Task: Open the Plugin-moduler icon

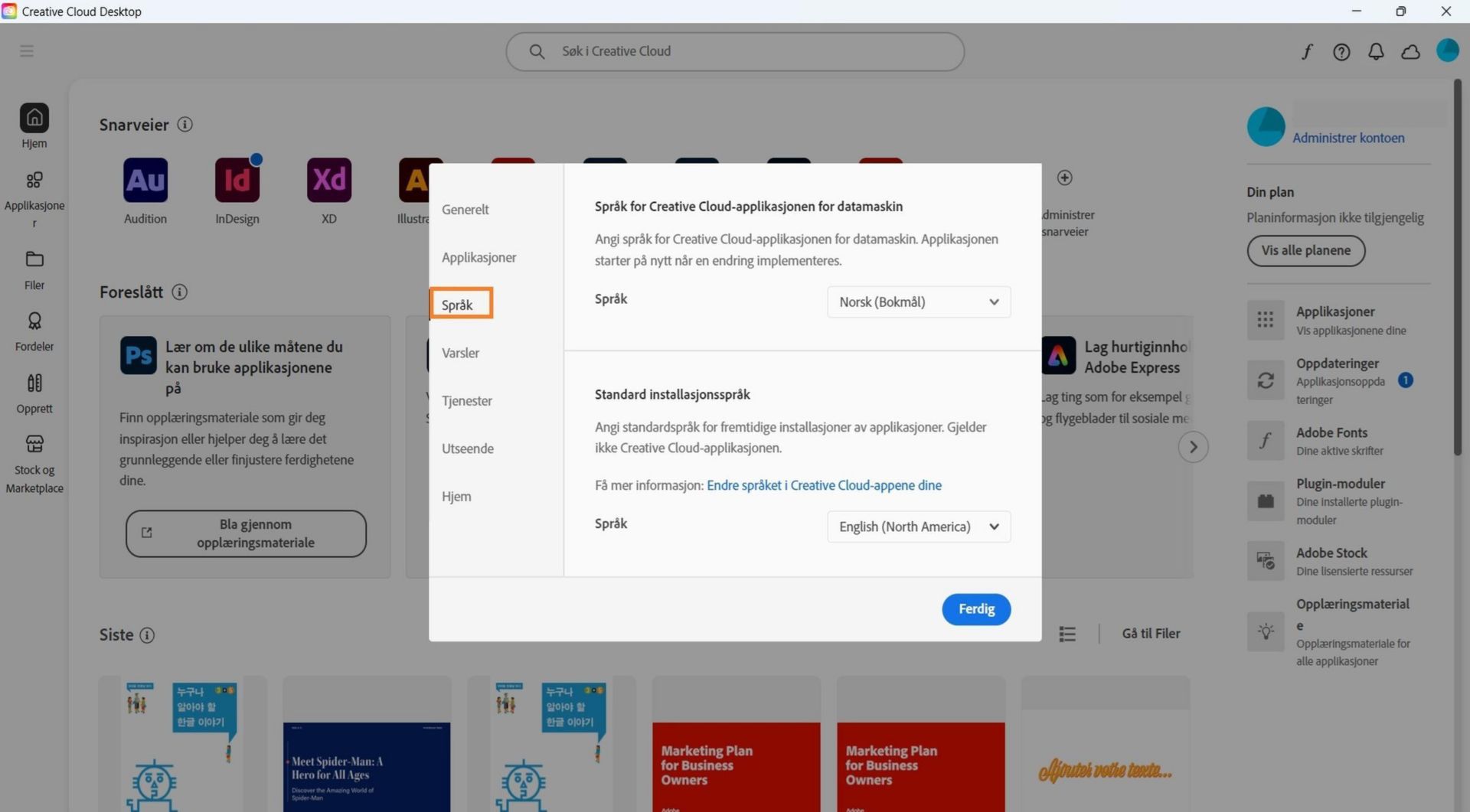Action: click(1266, 501)
